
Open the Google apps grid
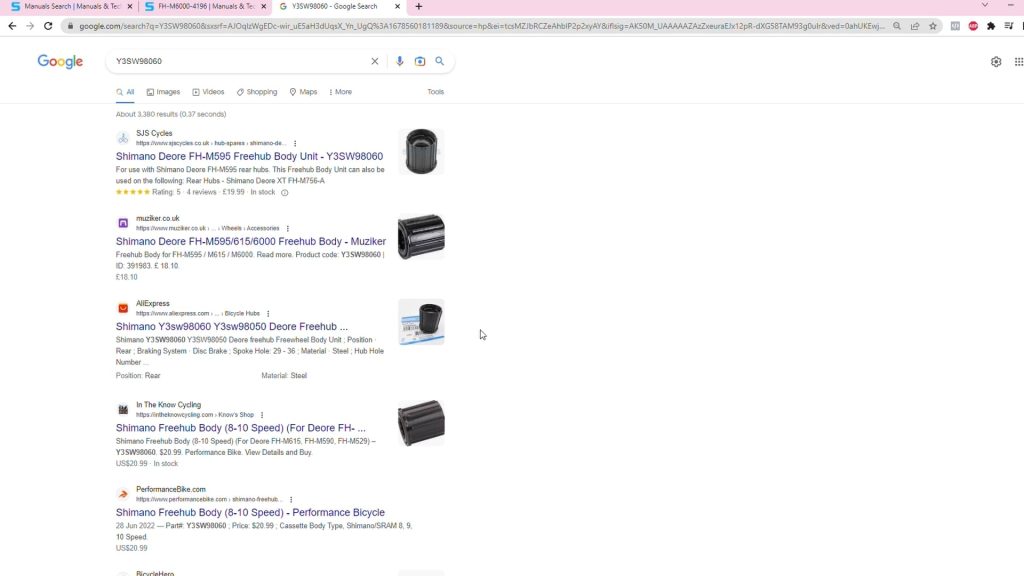click(1019, 62)
